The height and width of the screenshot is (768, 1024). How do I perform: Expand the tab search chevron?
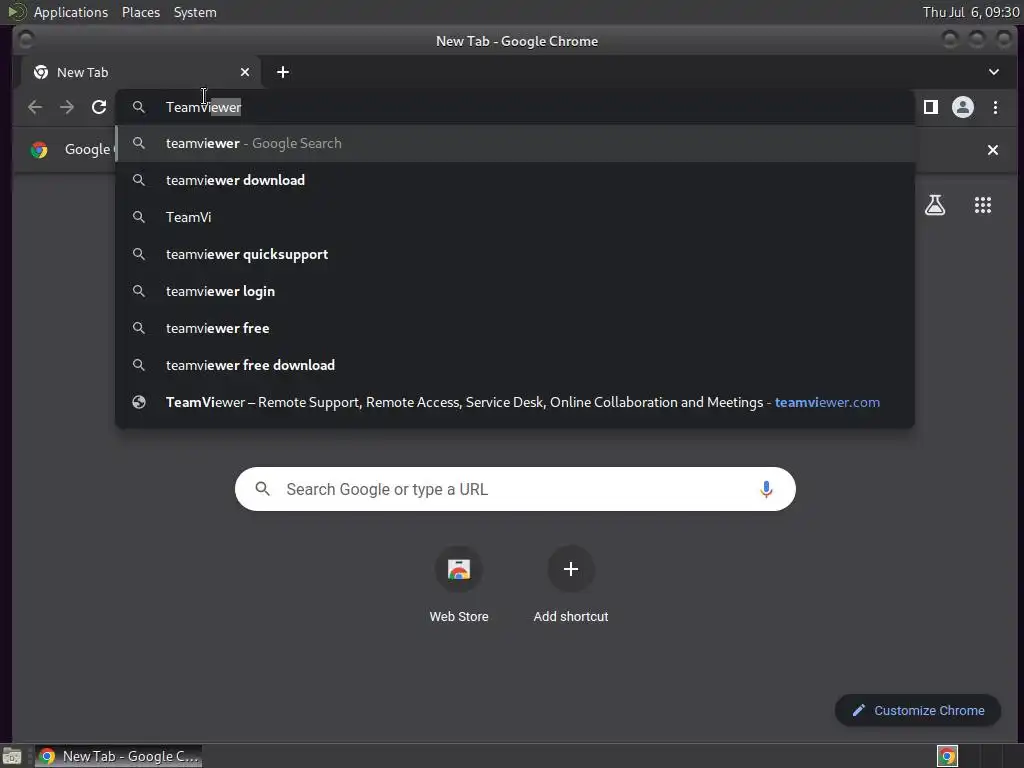(993, 72)
